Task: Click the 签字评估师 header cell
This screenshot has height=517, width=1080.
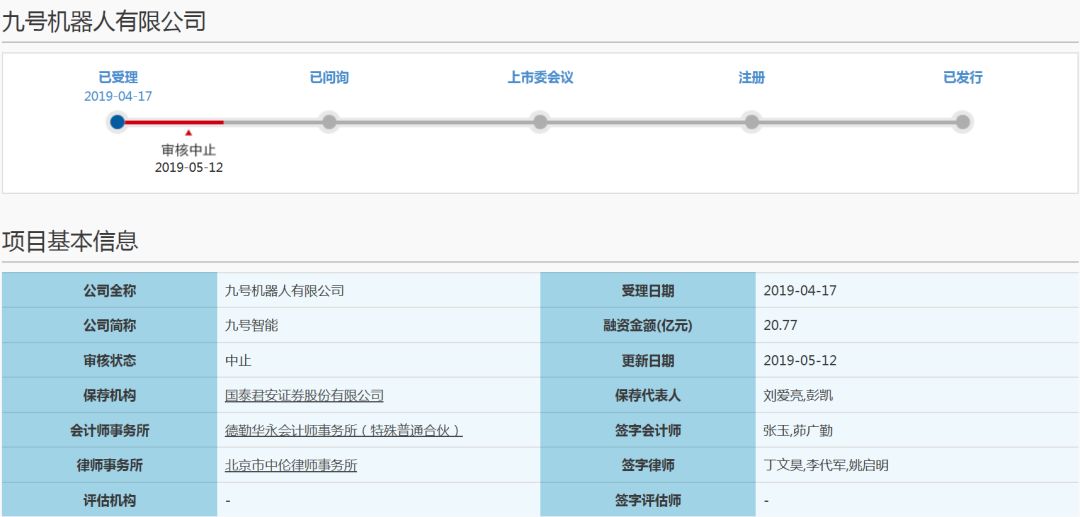Action: [x=648, y=500]
